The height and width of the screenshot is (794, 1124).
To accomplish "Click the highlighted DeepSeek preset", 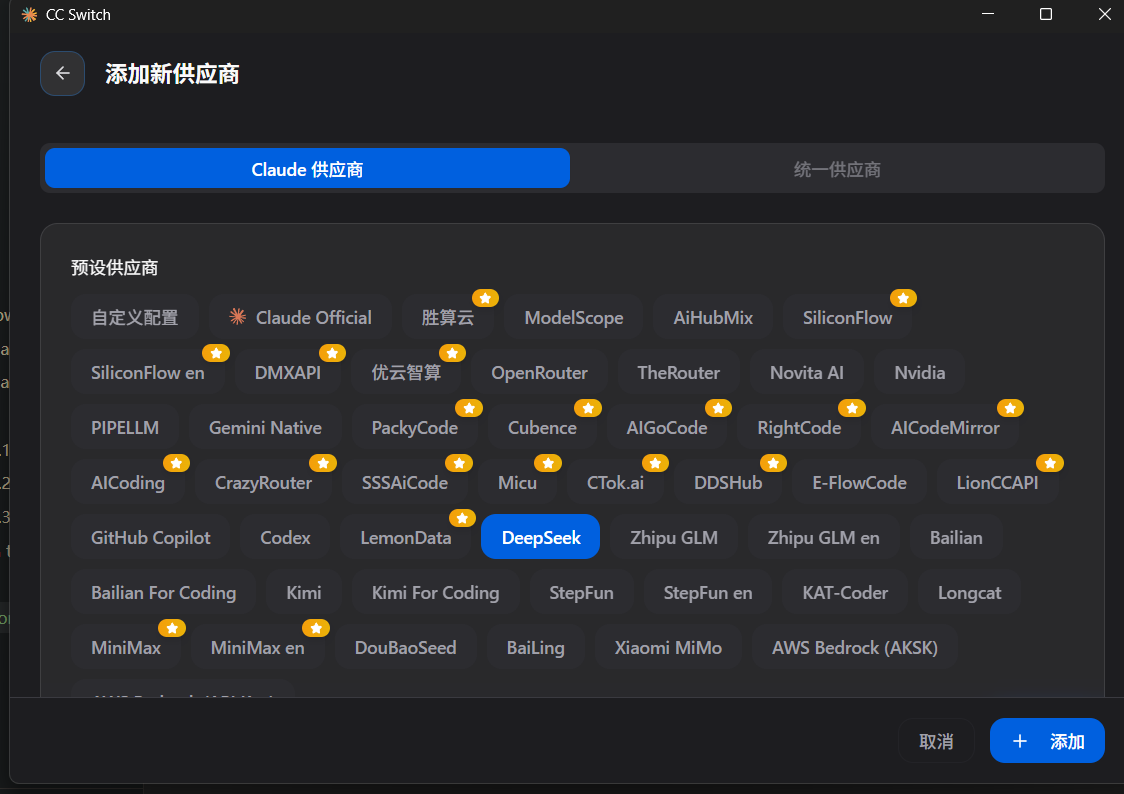I will pyautogui.click(x=540, y=537).
